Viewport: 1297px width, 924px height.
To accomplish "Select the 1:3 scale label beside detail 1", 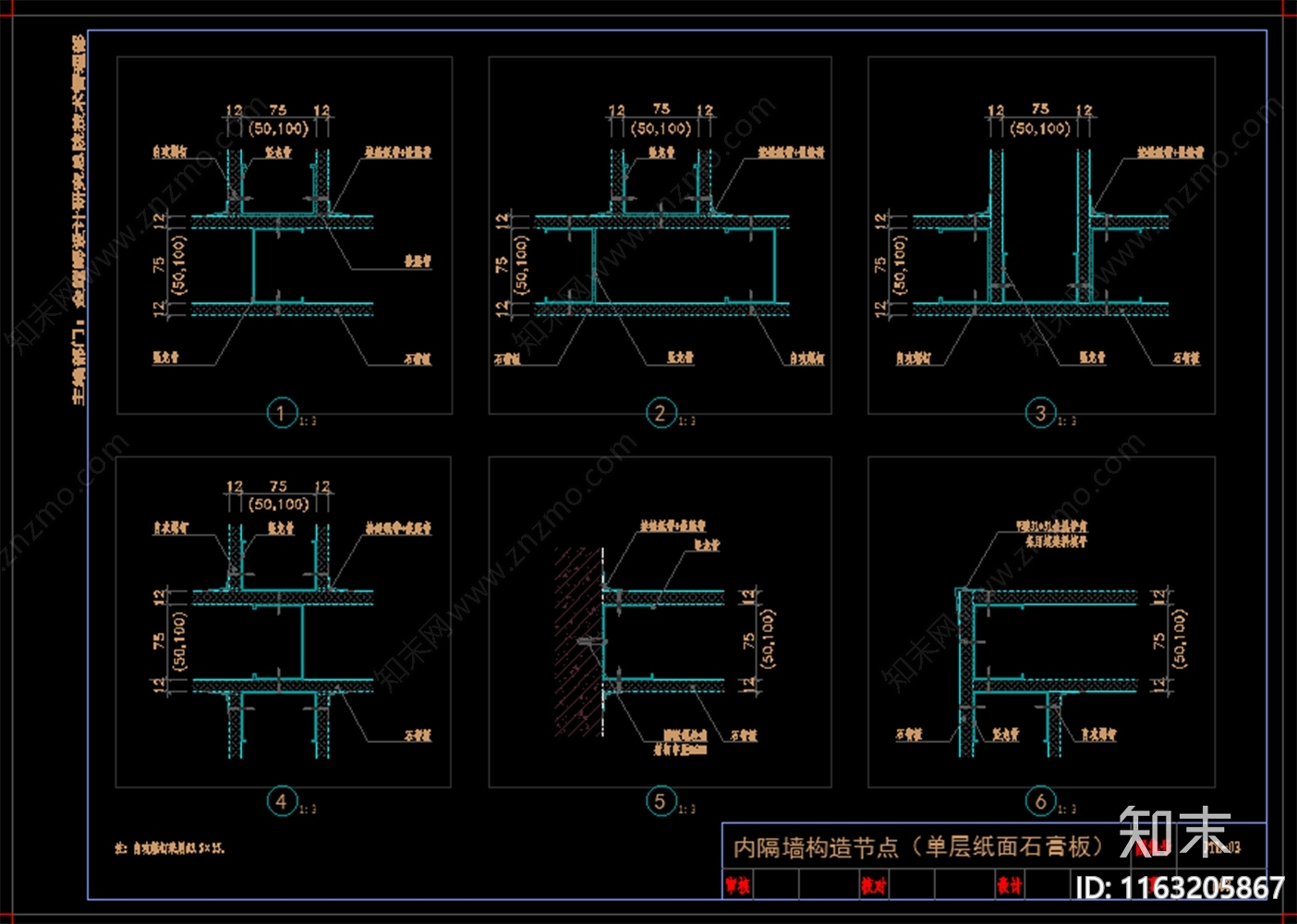I will pyautogui.click(x=308, y=421).
